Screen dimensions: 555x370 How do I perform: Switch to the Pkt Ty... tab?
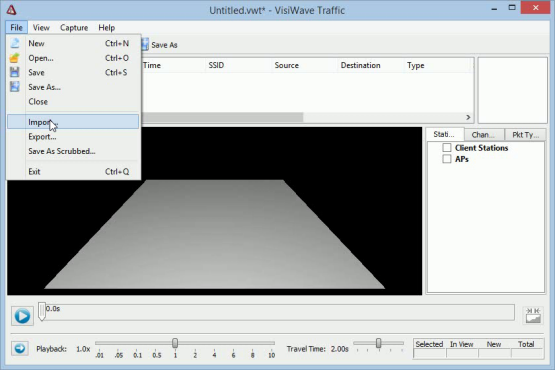click(525, 135)
